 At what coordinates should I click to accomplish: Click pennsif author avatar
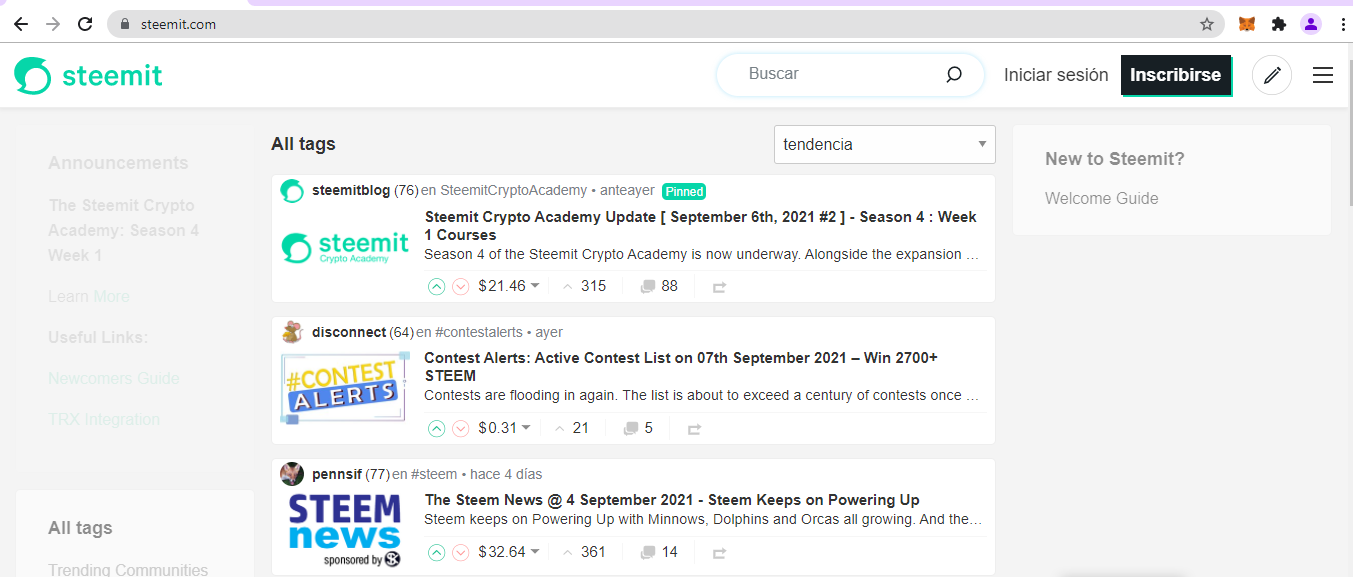(292, 474)
